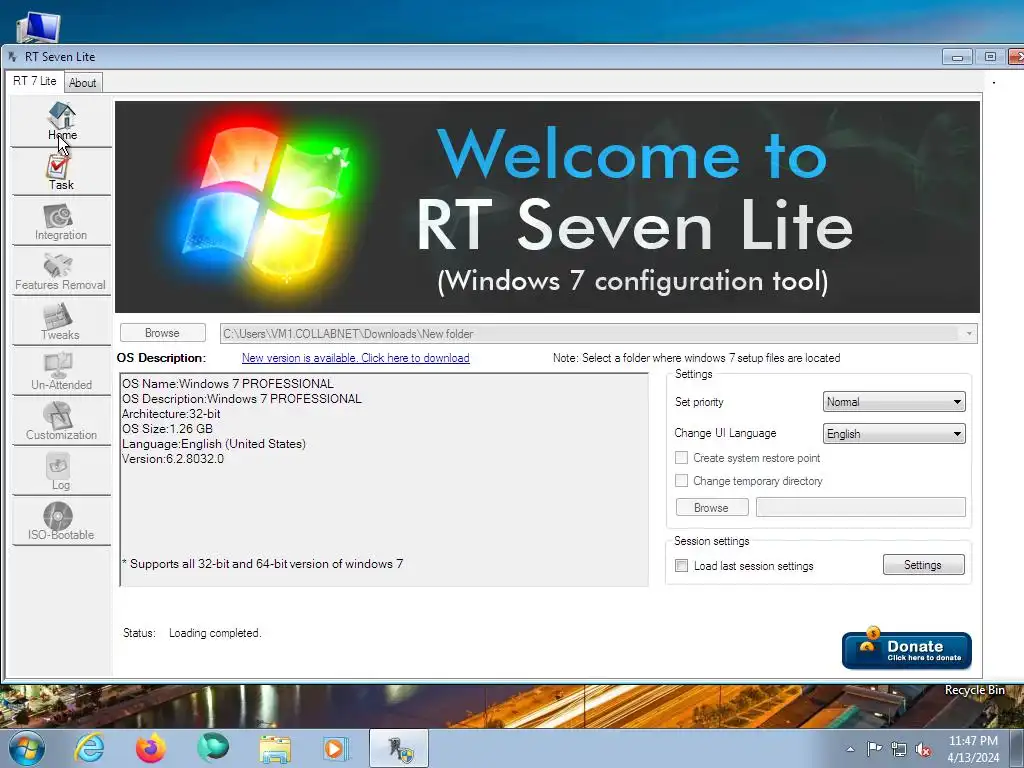Switch to the About tab

coord(82,83)
